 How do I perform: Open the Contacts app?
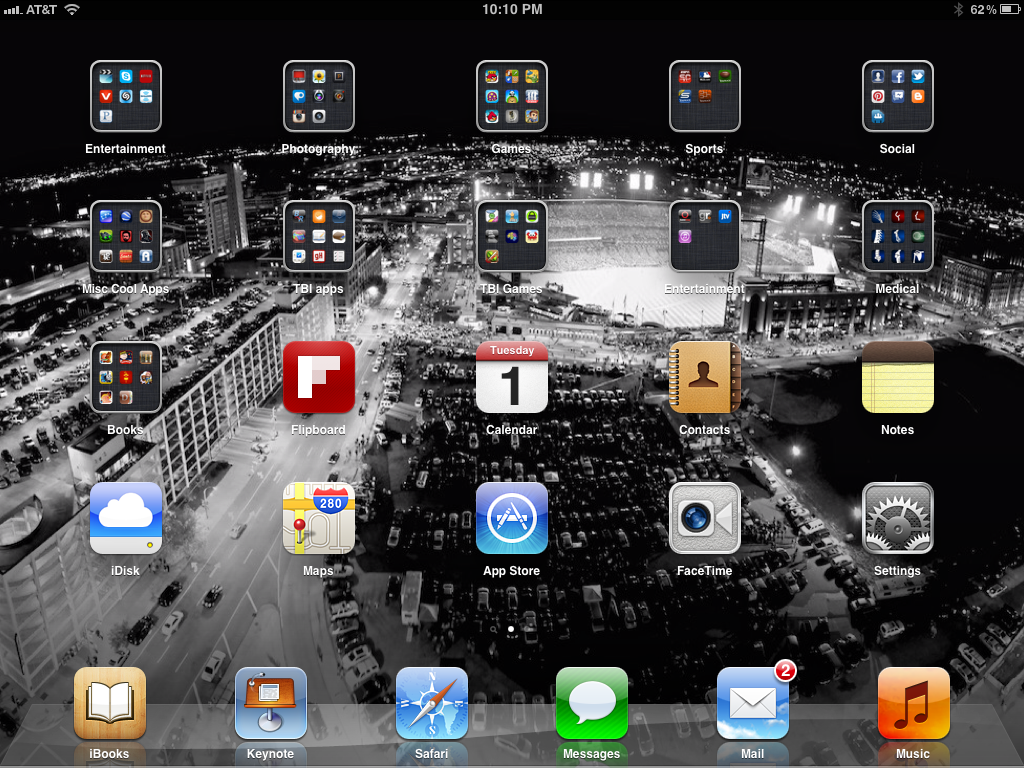[705, 377]
